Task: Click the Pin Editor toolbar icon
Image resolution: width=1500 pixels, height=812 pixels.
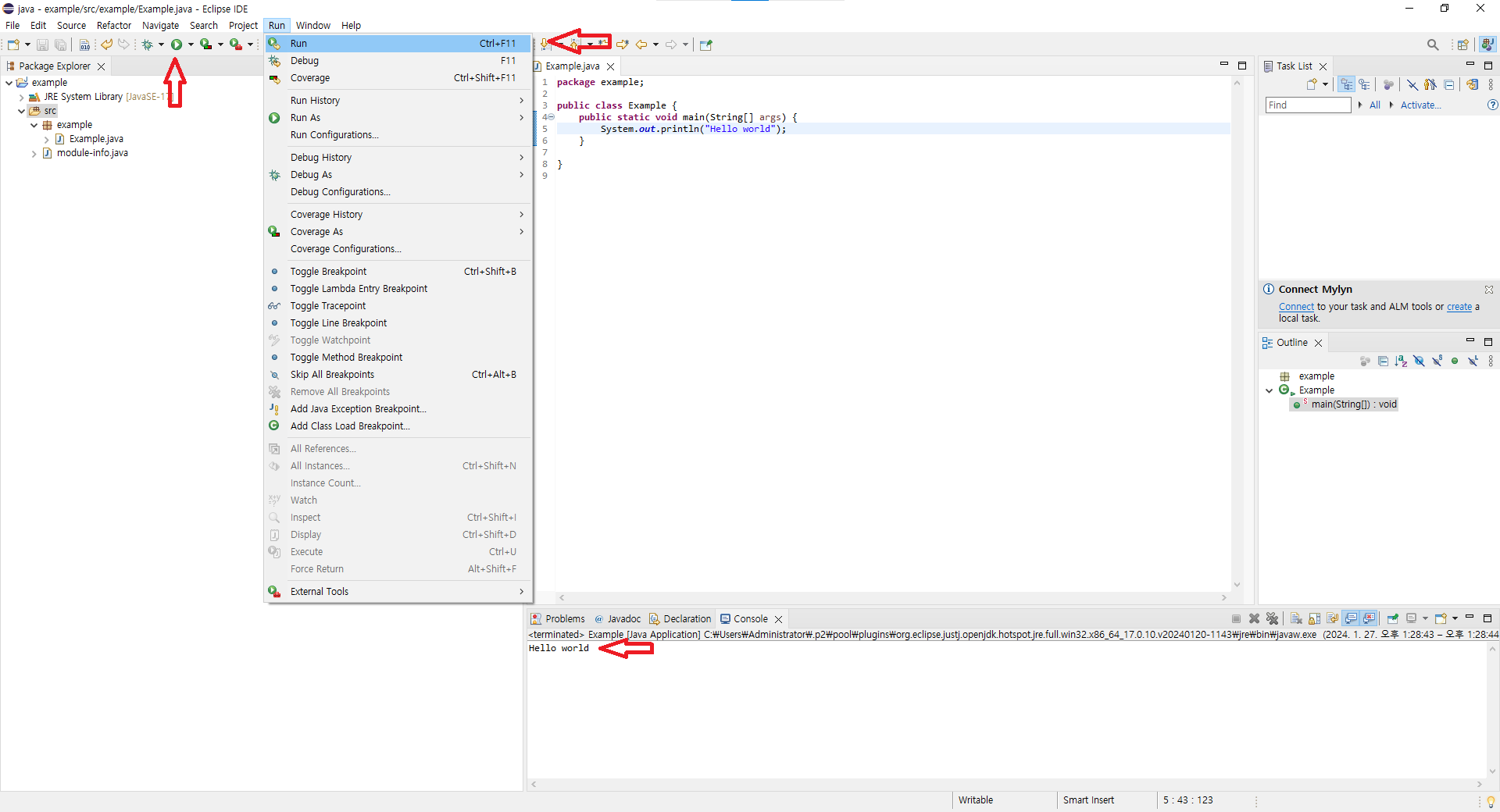Action: (x=706, y=45)
